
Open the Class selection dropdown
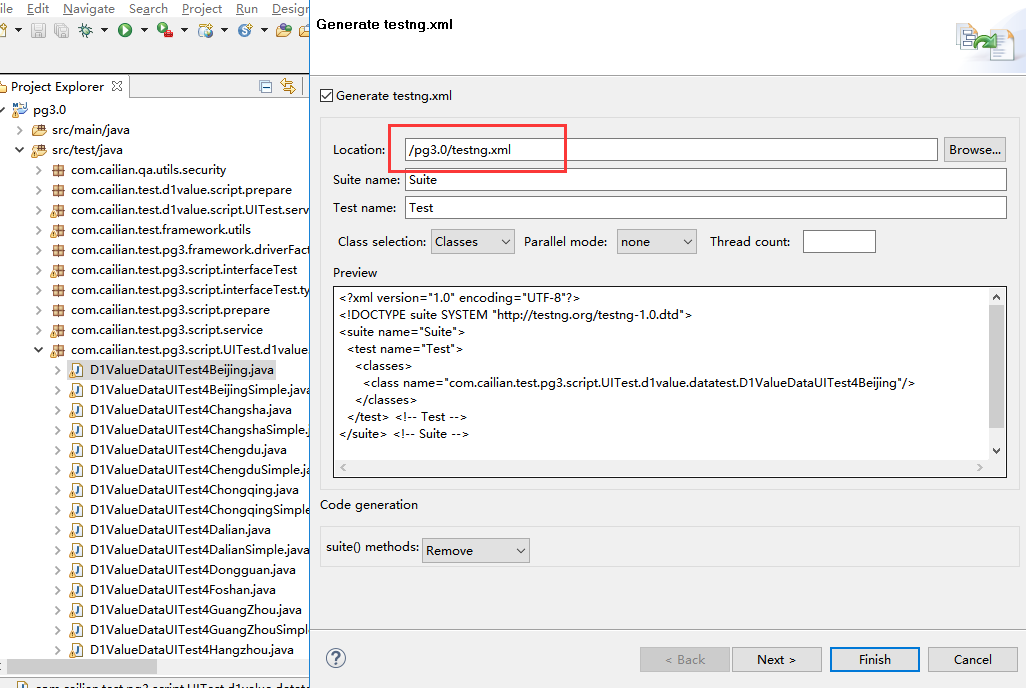pos(472,242)
